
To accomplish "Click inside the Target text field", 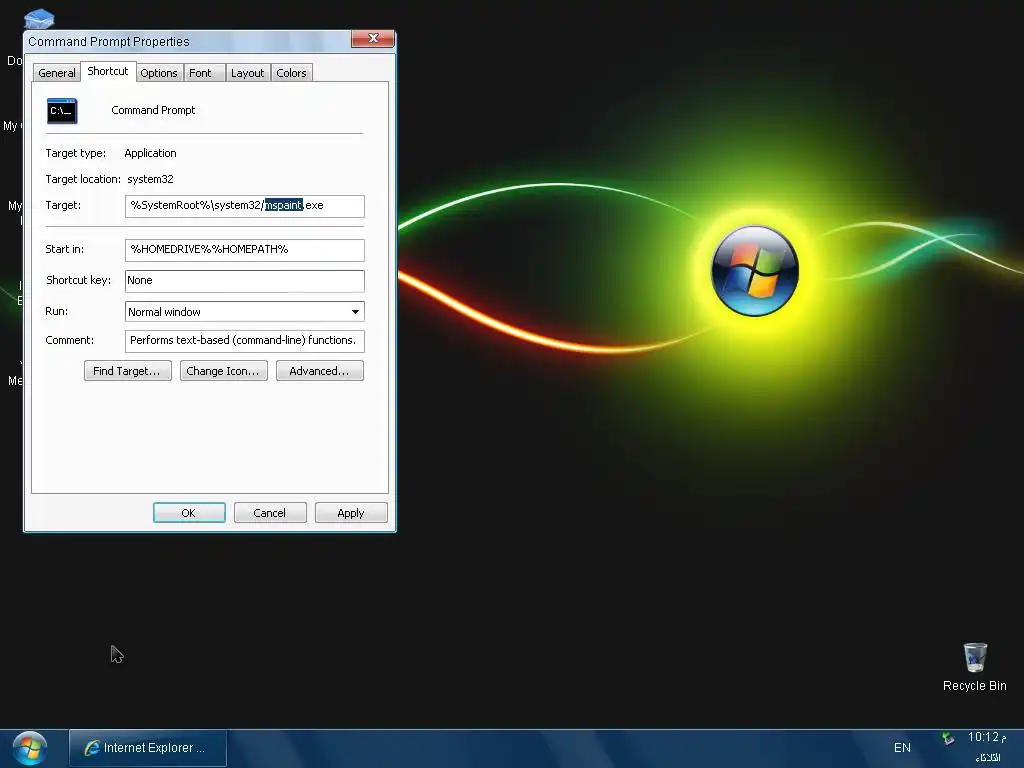I will click(244, 206).
